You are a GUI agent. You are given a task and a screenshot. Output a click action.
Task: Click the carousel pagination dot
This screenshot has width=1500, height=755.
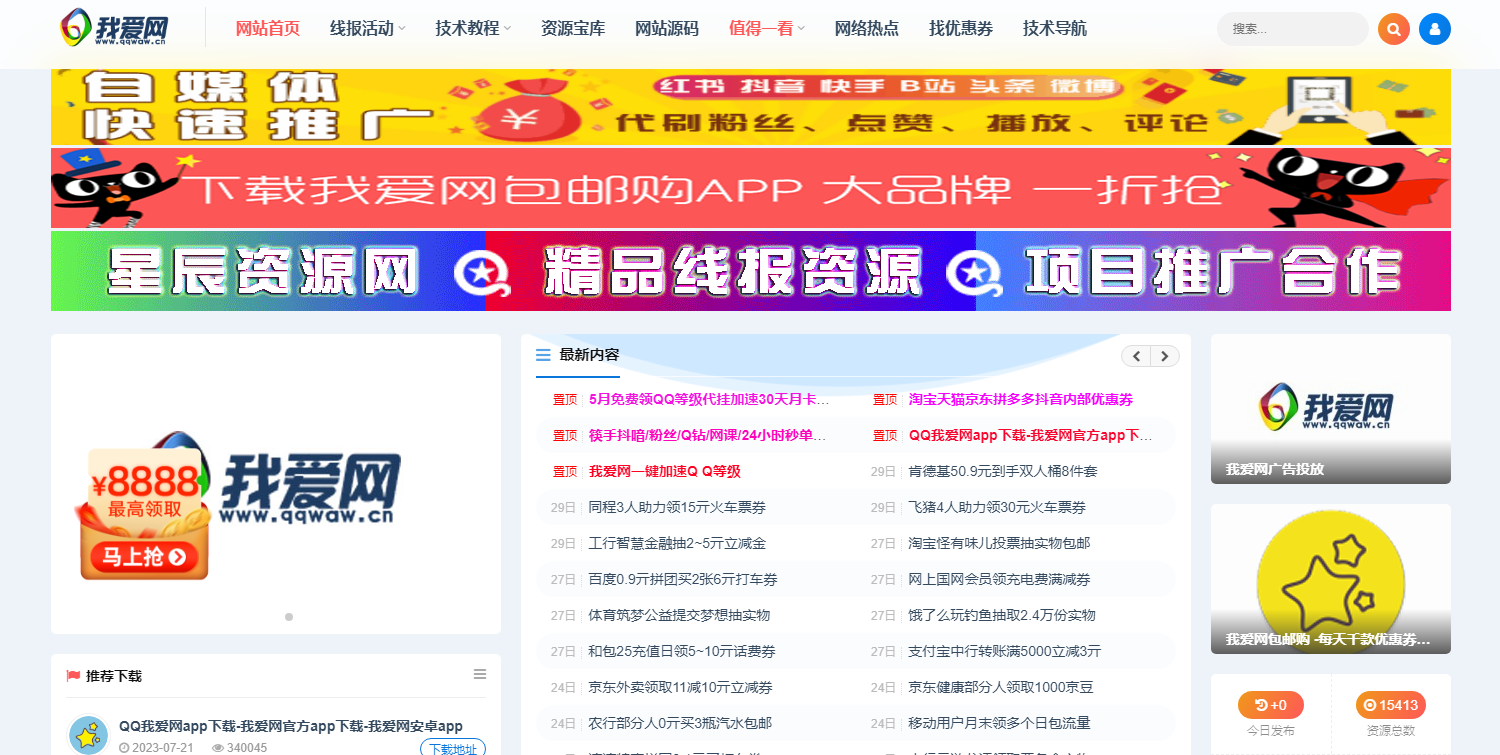[290, 618]
